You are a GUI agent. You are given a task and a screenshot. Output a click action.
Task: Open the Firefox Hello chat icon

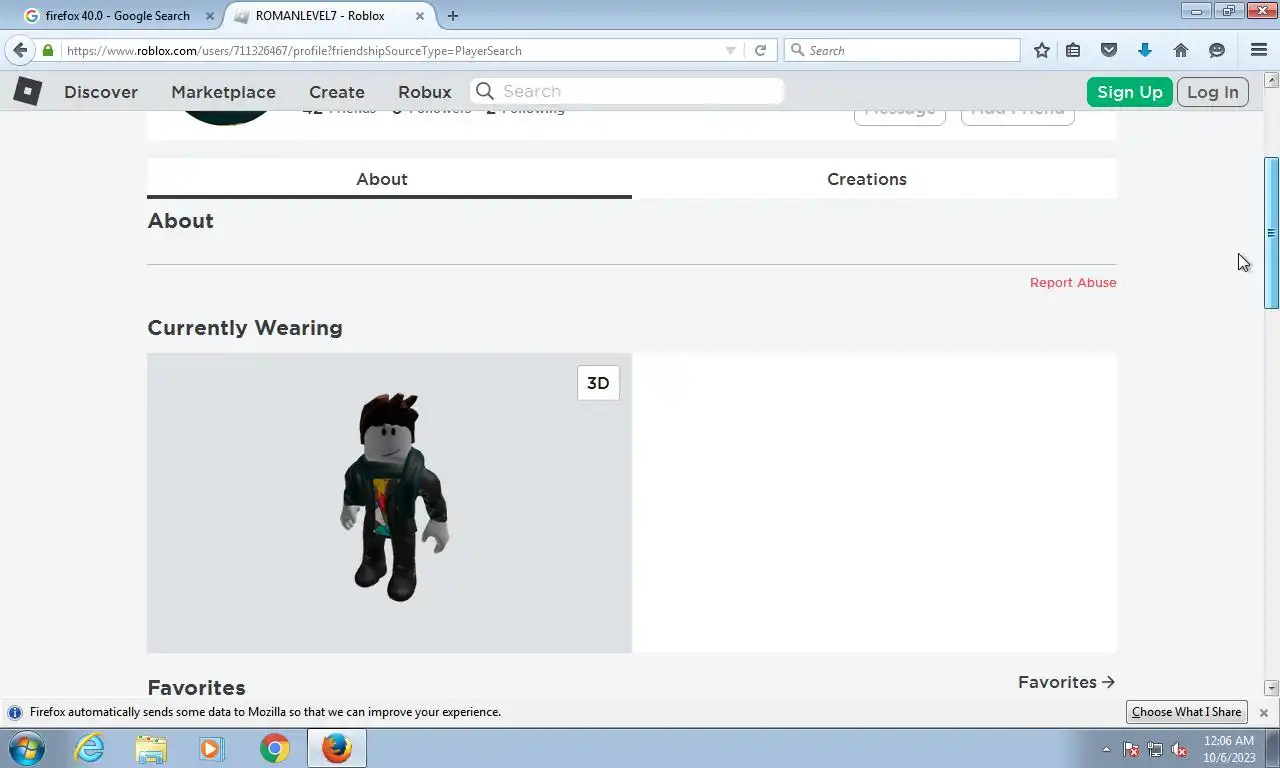tap(1217, 50)
